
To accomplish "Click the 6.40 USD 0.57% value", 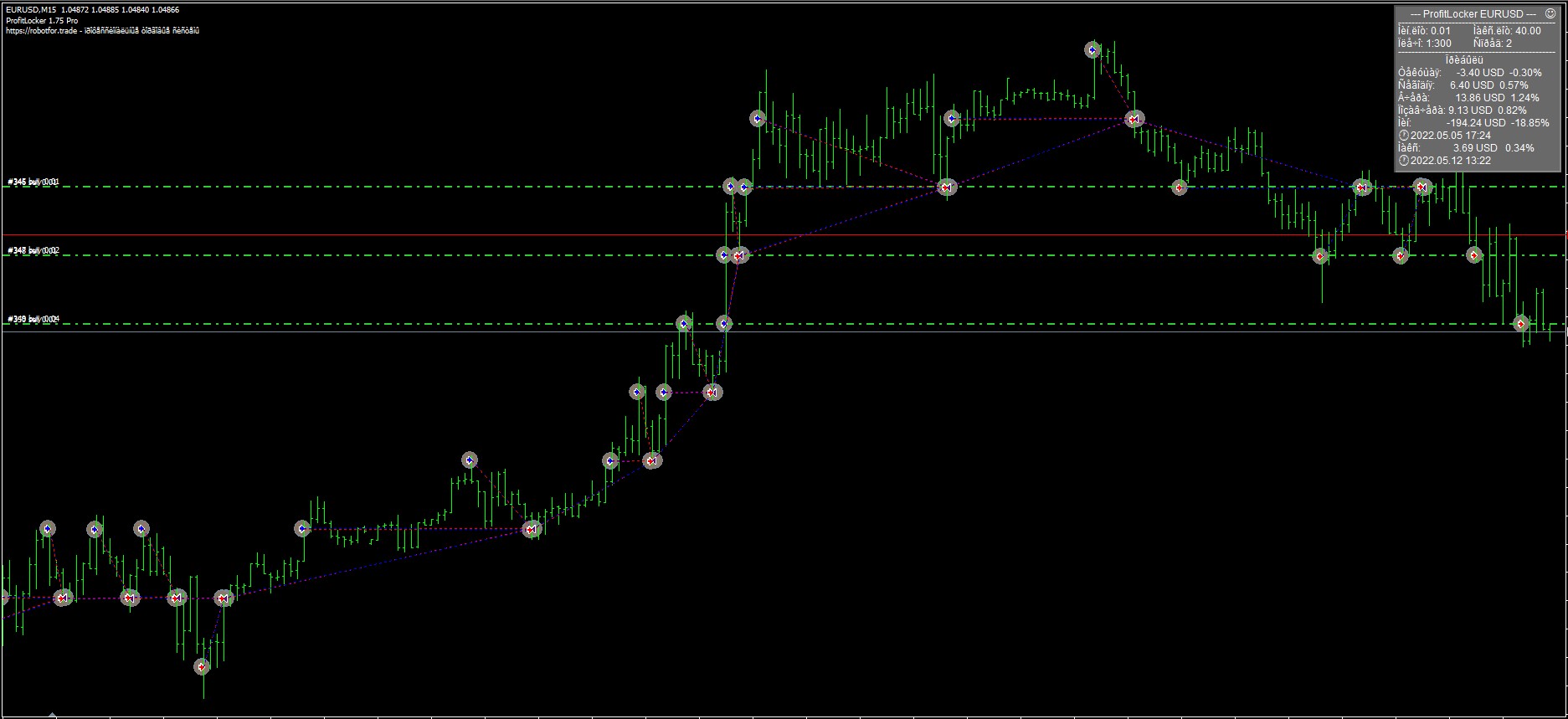I will point(1488,85).
